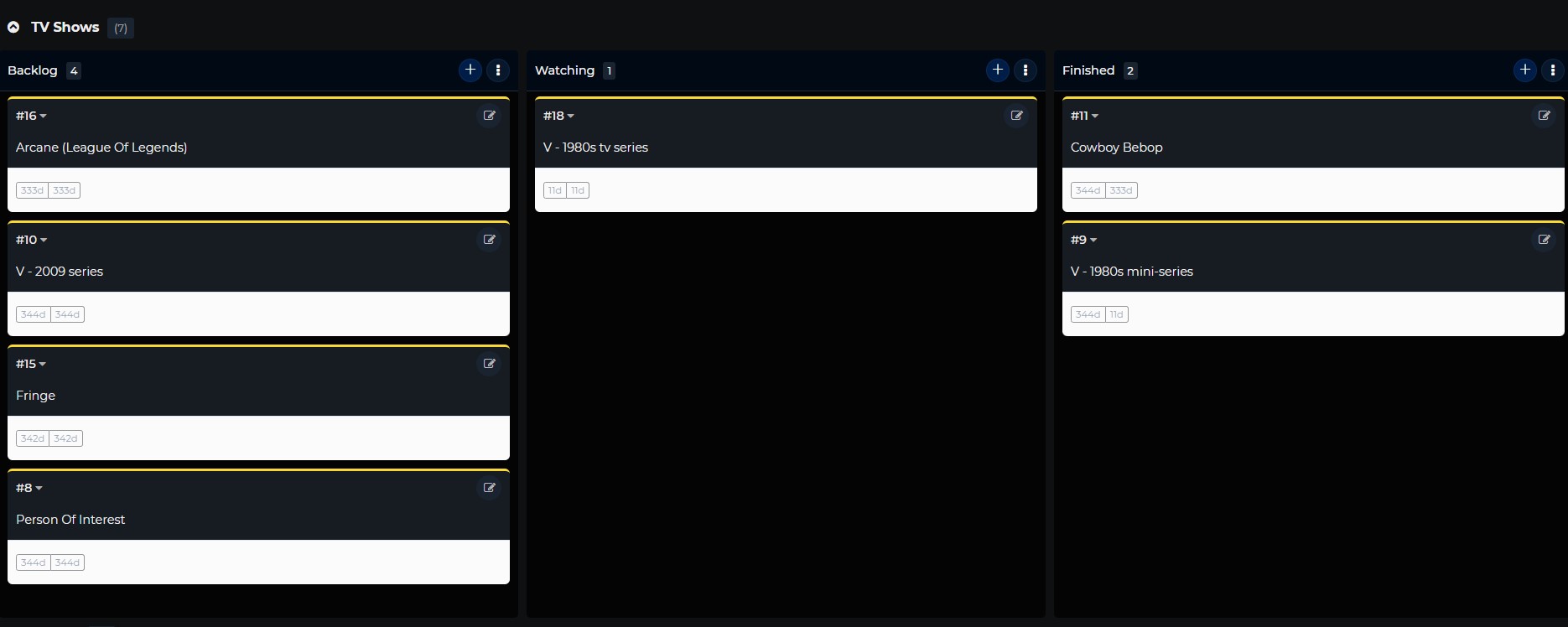Viewport: 1568px width, 627px height.
Task: Open the #15 task dropdown menu
Action: [32, 364]
